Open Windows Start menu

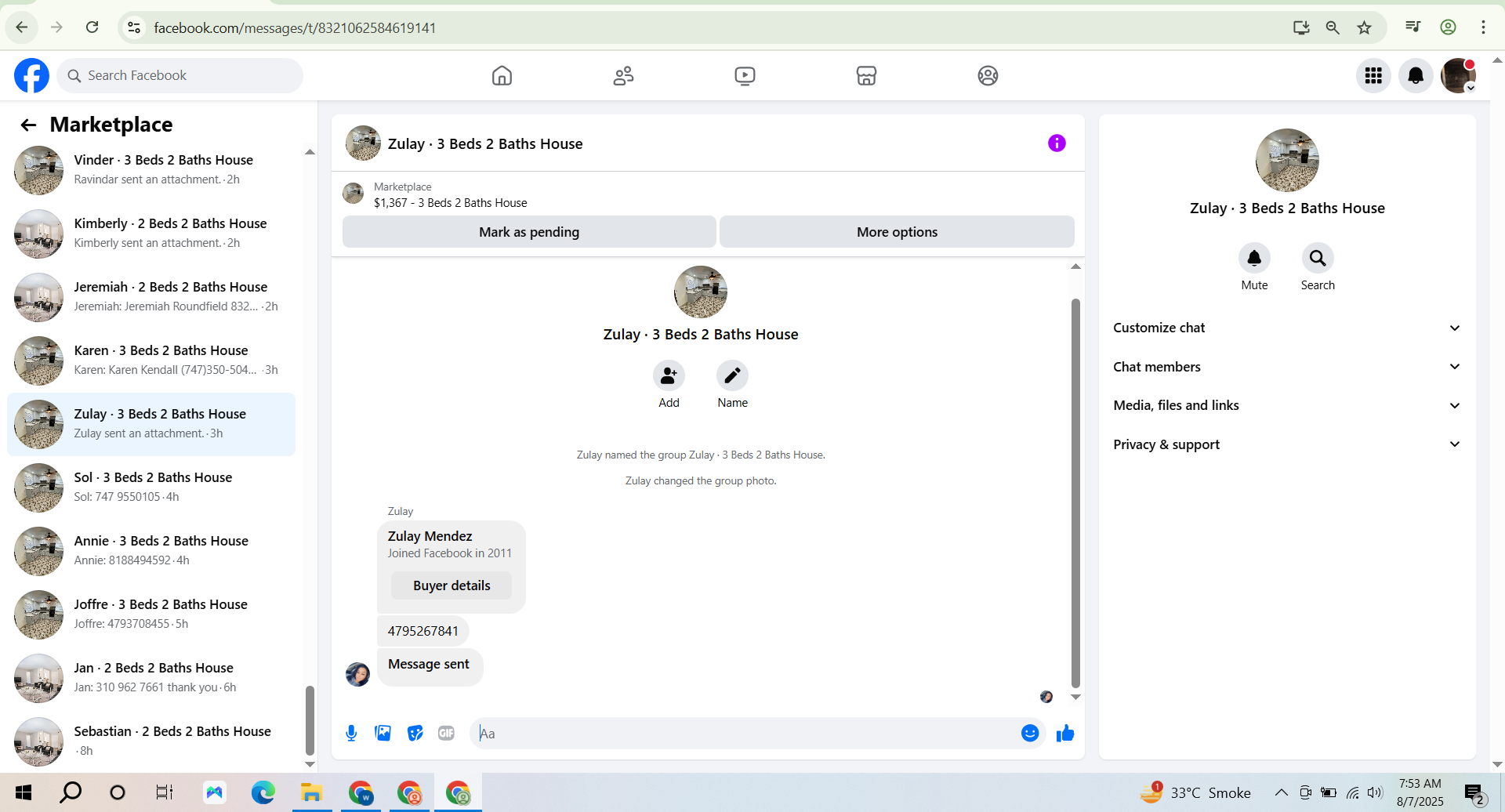pyautogui.click(x=24, y=792)
